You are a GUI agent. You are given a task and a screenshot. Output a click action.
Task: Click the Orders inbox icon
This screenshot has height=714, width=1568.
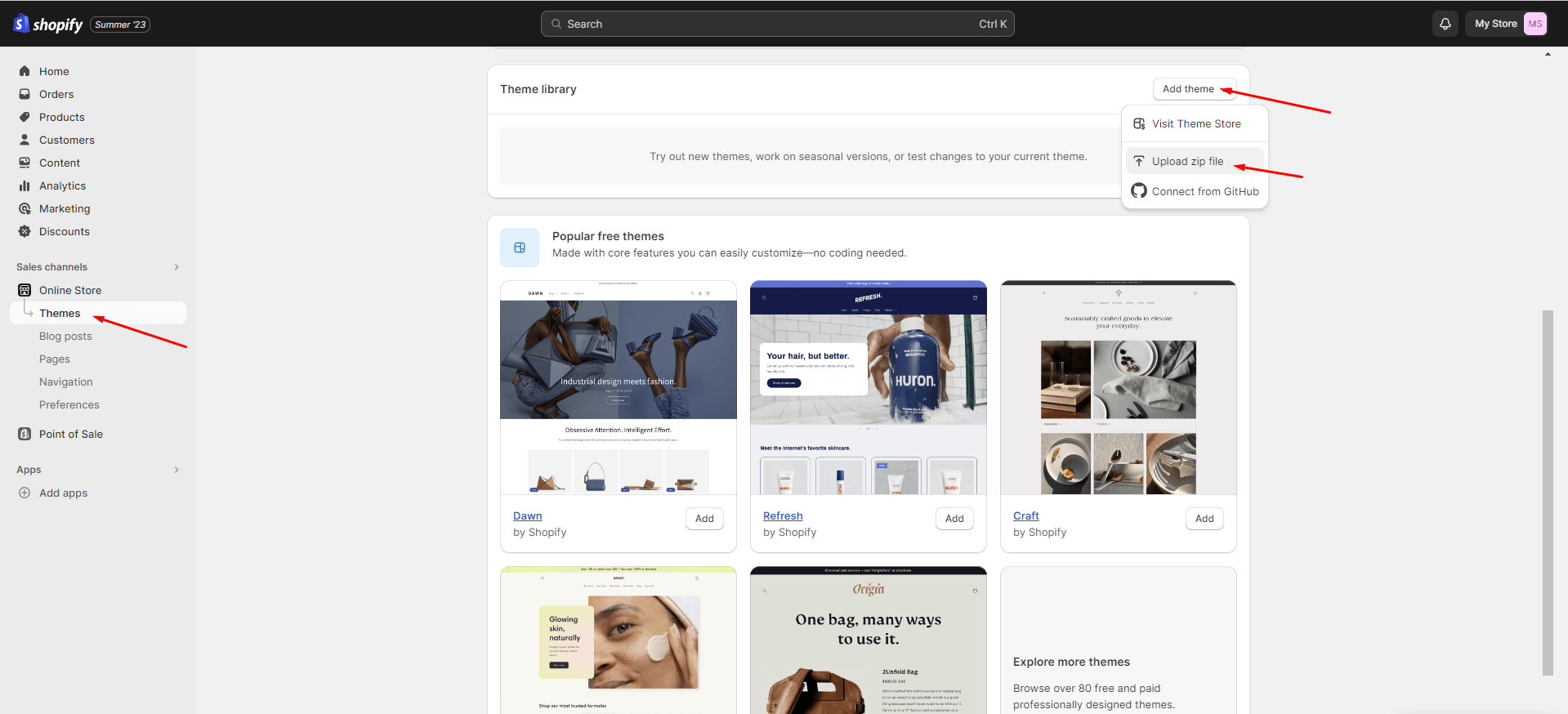25,94
